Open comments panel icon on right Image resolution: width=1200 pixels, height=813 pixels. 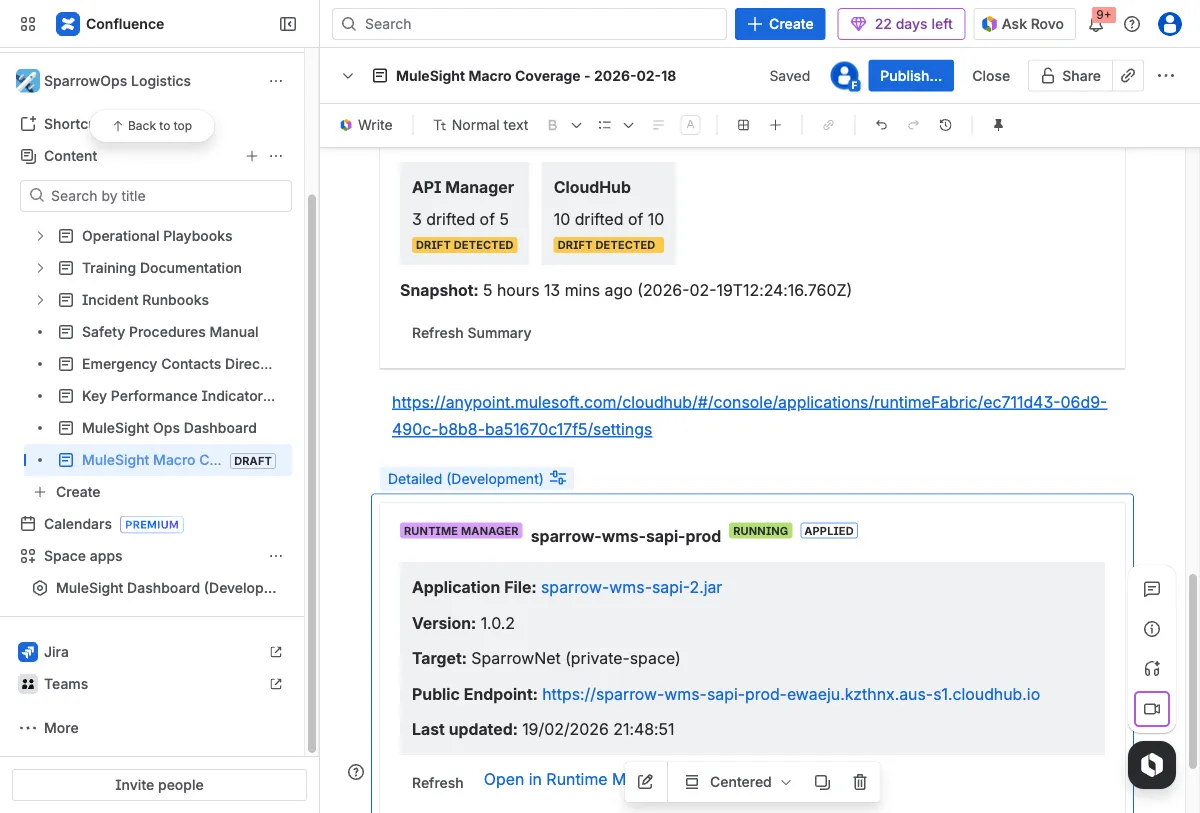coord(1152,589)
